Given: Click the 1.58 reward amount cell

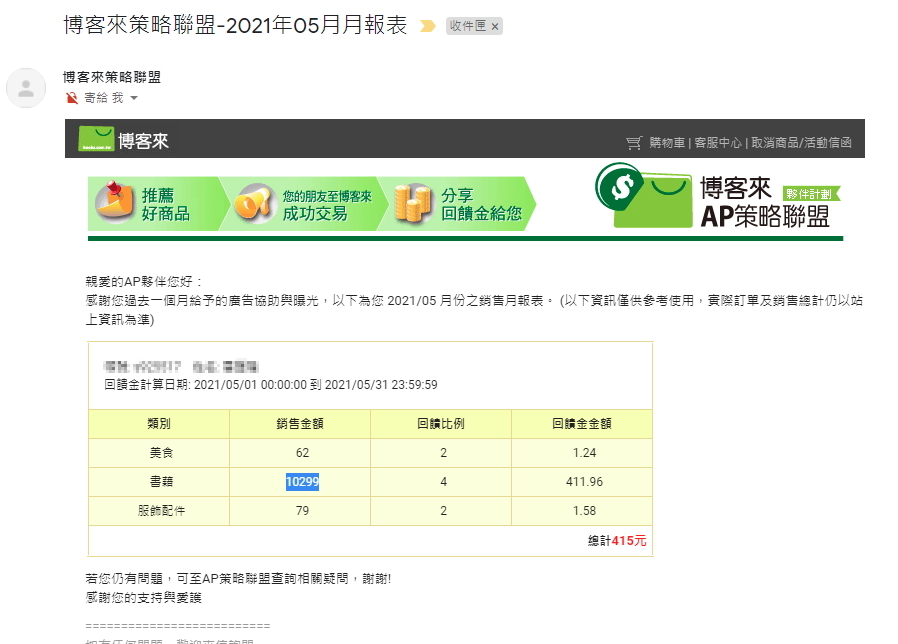Looking at the screenshot, I should [x=584, y=511].
